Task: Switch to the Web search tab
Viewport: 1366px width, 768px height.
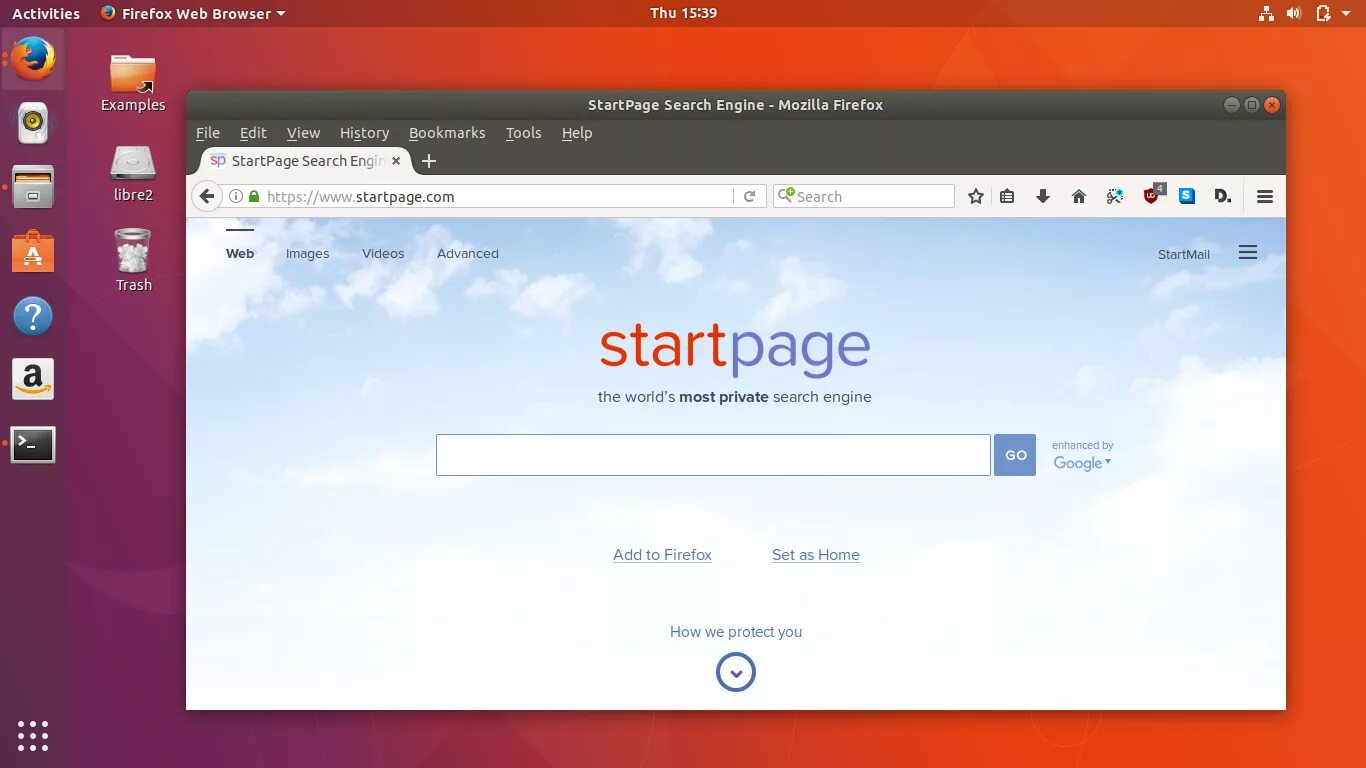Action: [240, 253]
